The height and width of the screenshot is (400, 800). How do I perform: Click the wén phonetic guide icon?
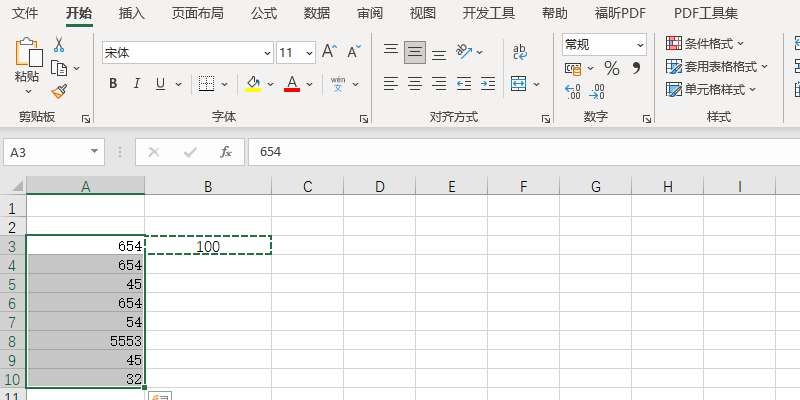(x=338, y=84)
